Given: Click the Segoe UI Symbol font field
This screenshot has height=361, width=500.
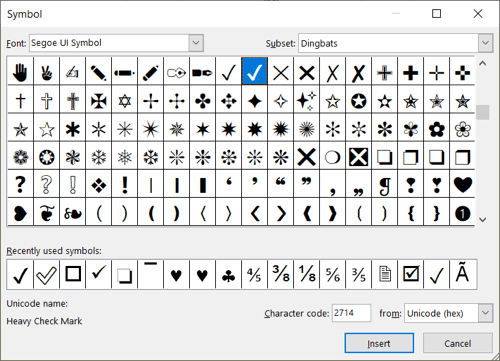Looking at the screenshot, I should (109, 43).
